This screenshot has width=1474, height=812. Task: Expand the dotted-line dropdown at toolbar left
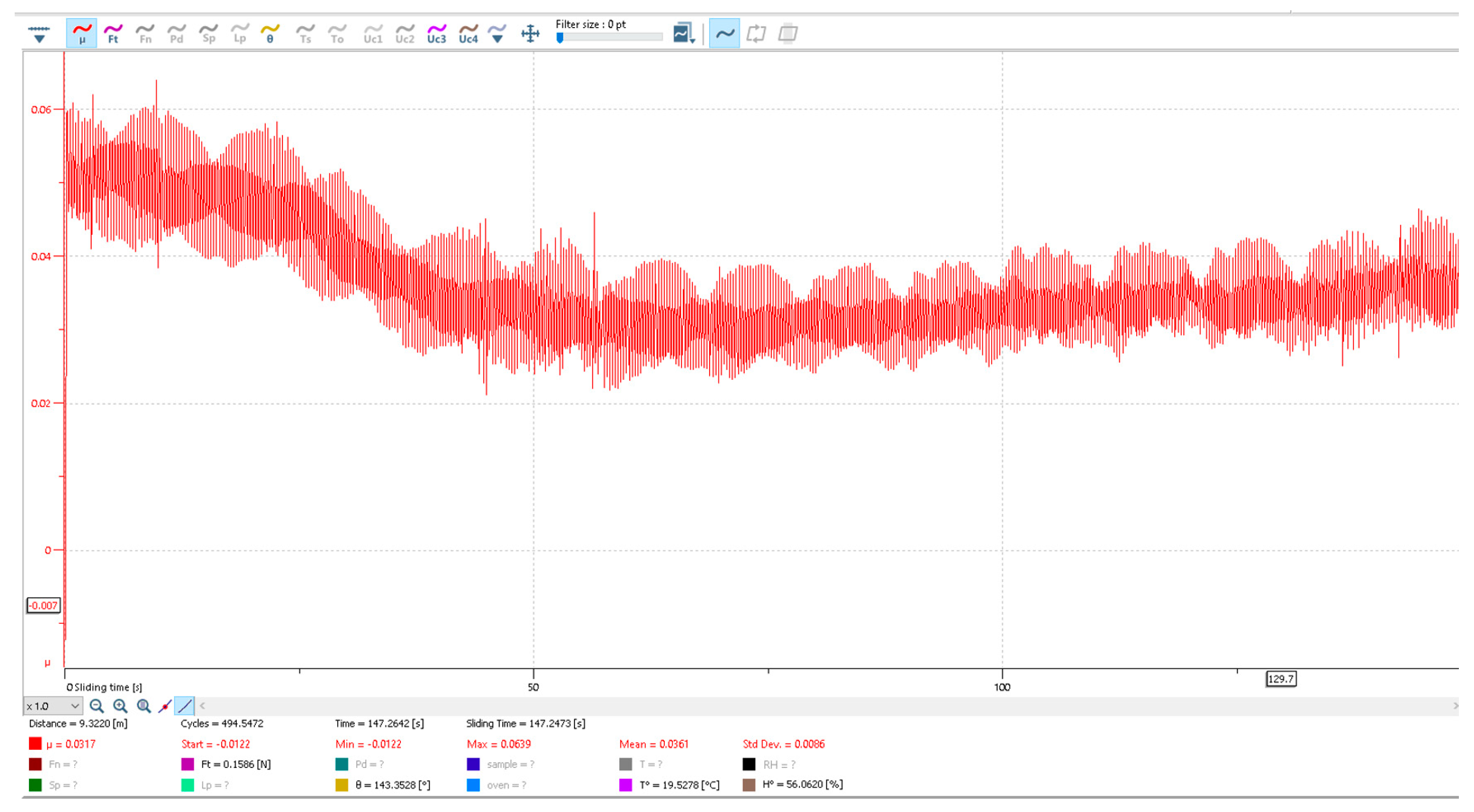pos(39,34)
